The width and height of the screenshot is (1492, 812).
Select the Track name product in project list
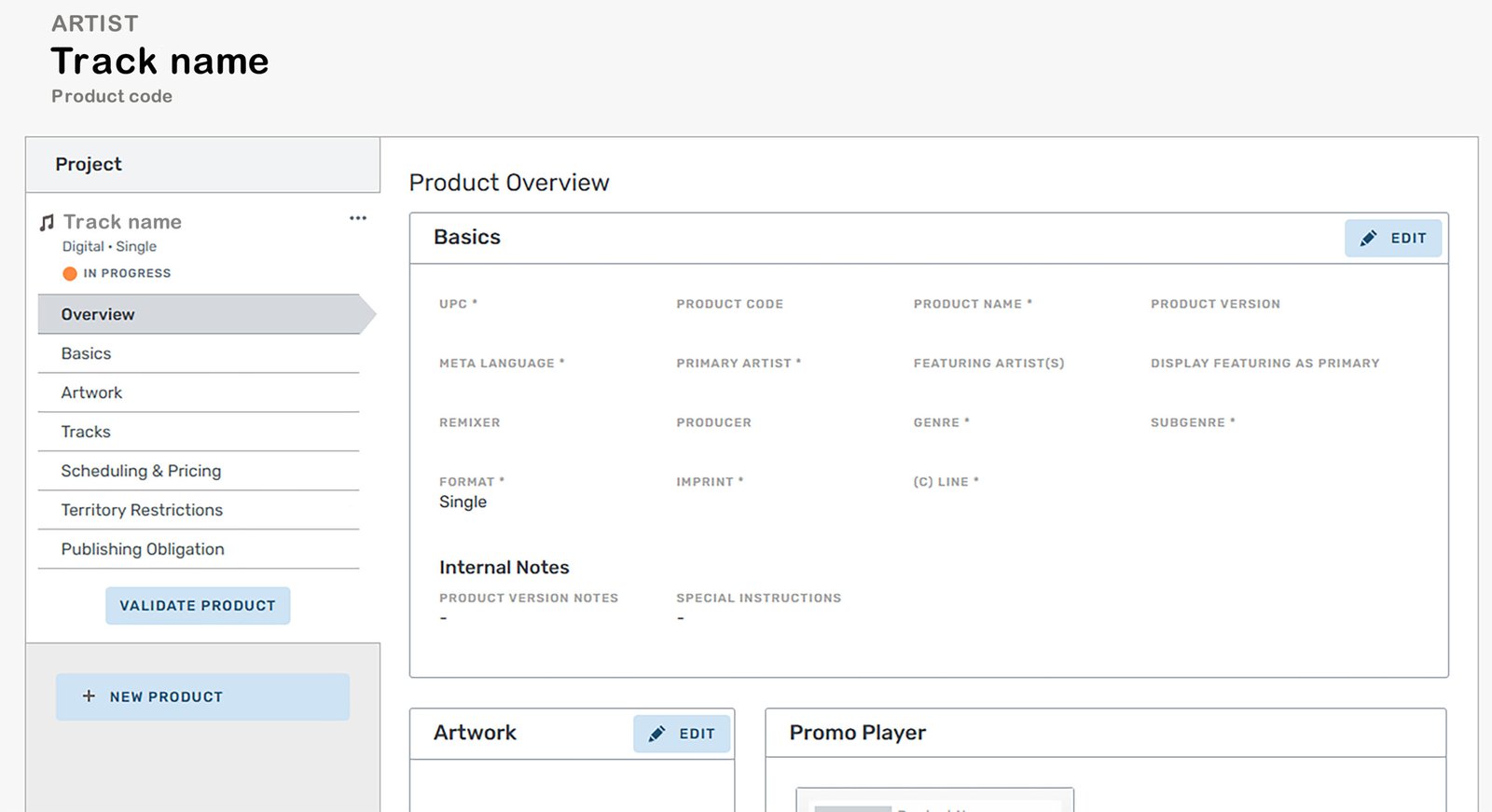click(122, 223)
